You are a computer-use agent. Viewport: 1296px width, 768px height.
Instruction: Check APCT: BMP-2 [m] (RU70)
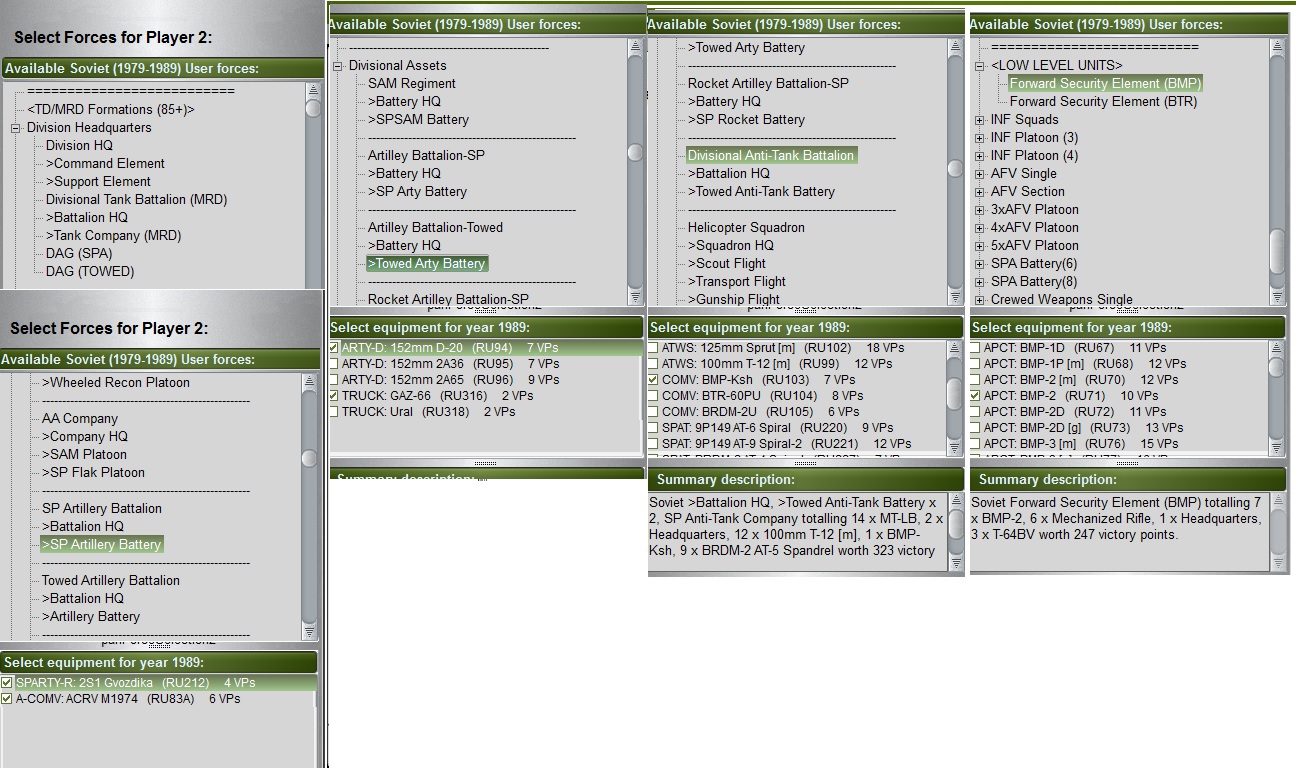975,380
